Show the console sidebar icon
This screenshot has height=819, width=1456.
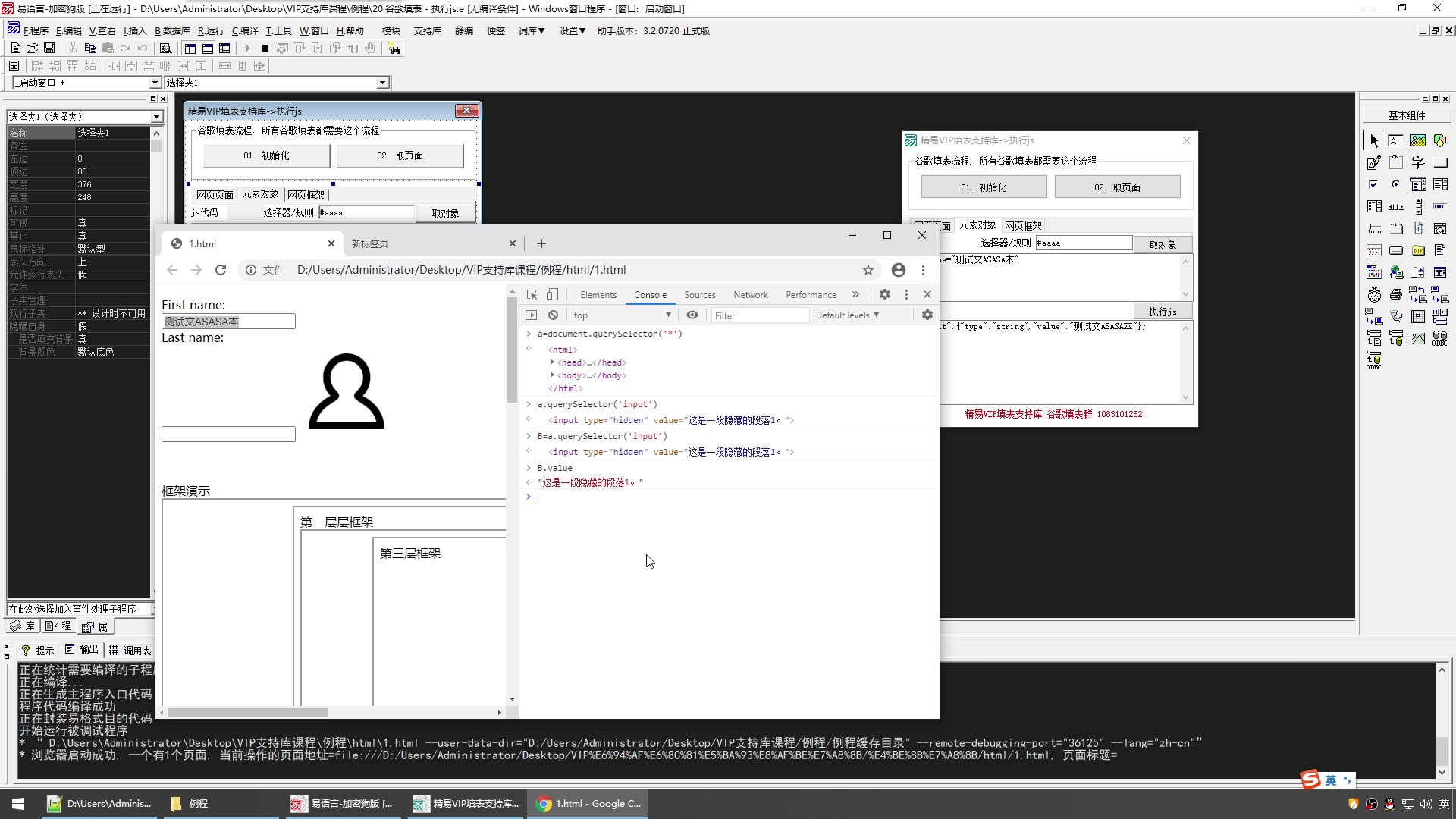[532, 315]
